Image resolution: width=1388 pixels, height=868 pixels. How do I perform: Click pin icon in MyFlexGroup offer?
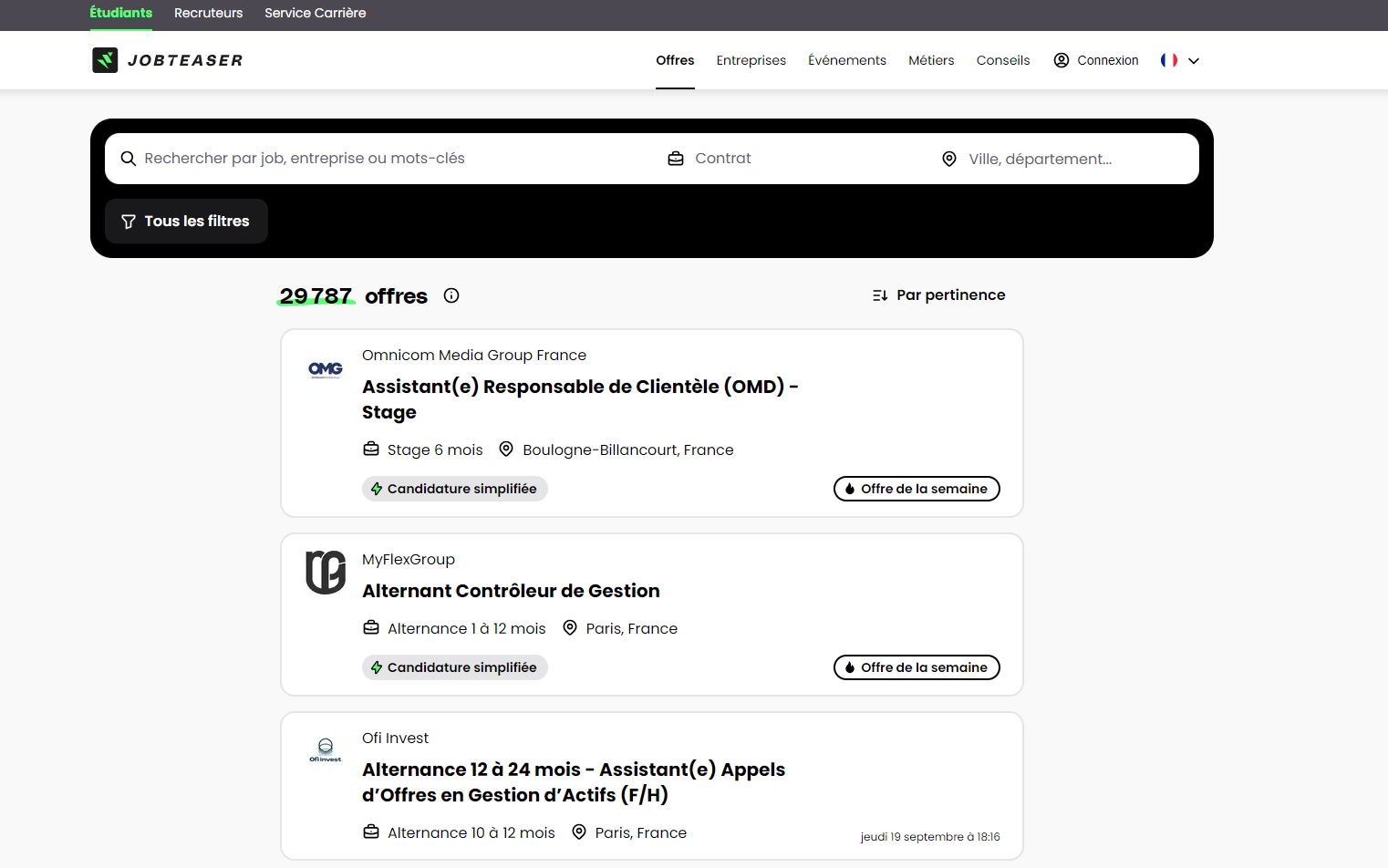[x=570, y=627]
